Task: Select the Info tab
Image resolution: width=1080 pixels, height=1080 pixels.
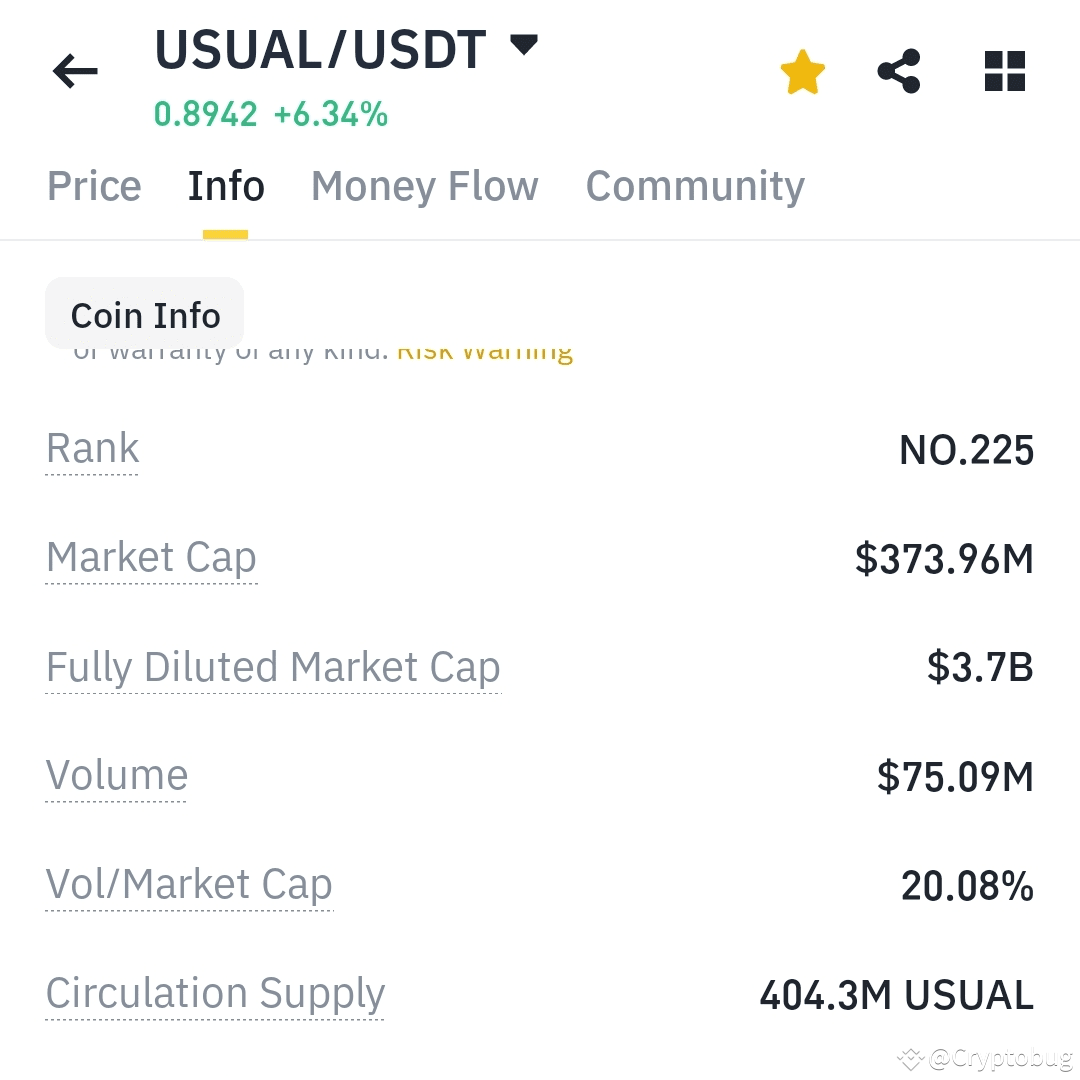Action: (x=226, y=186)
